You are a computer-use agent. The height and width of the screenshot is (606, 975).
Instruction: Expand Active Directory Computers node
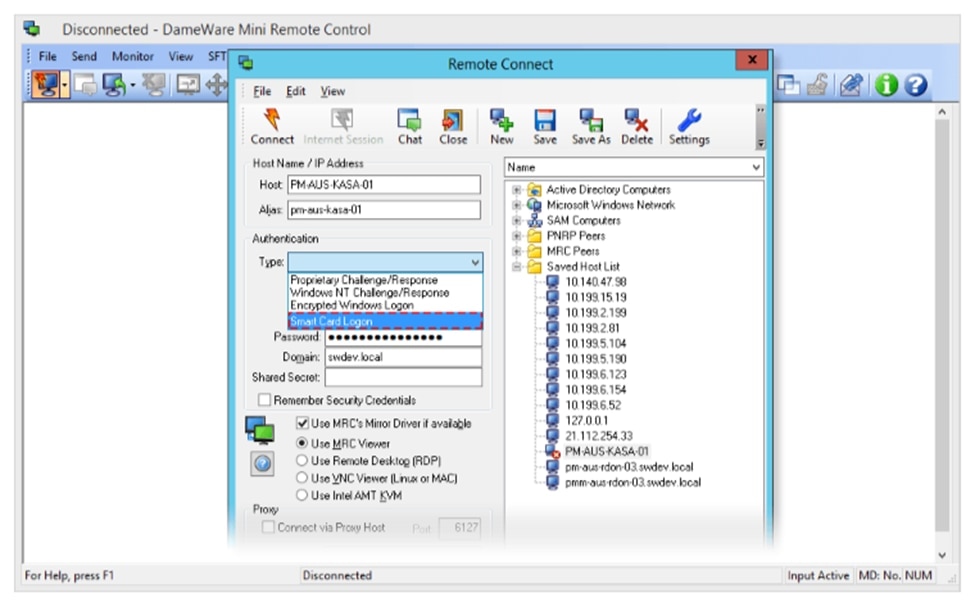pos(516,189)
